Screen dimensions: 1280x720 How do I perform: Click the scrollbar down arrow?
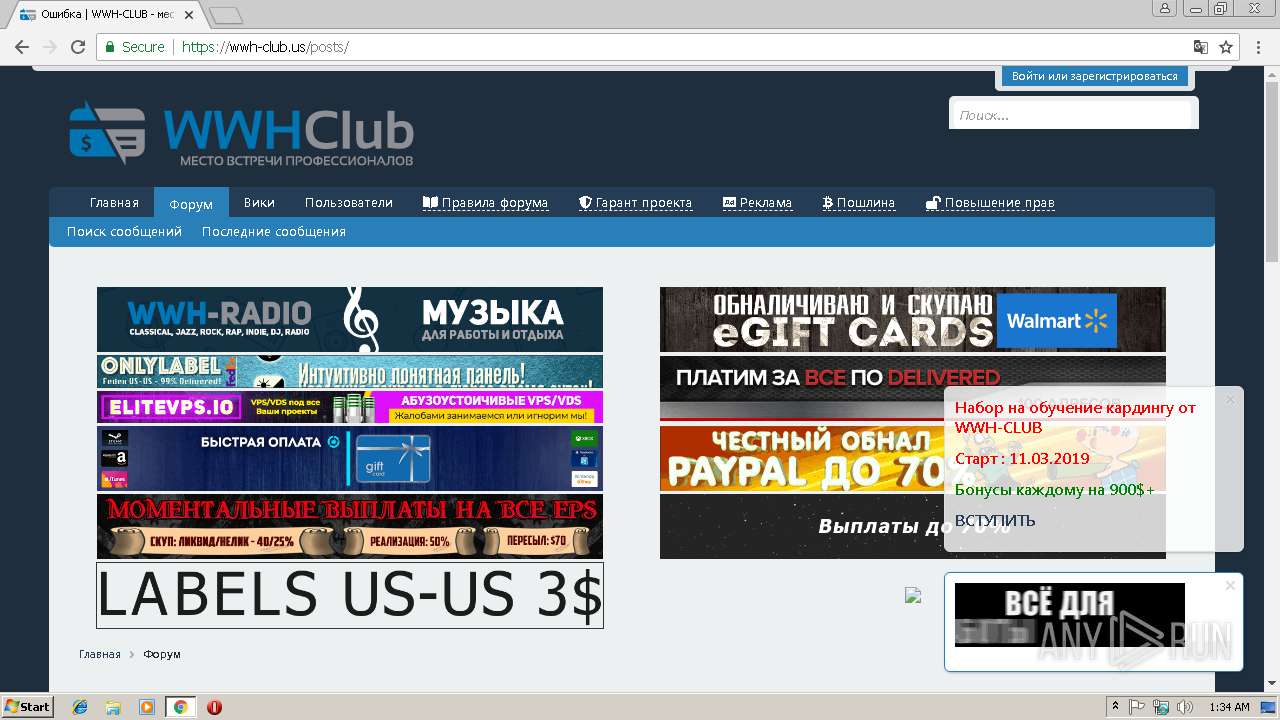(1272, 683)
